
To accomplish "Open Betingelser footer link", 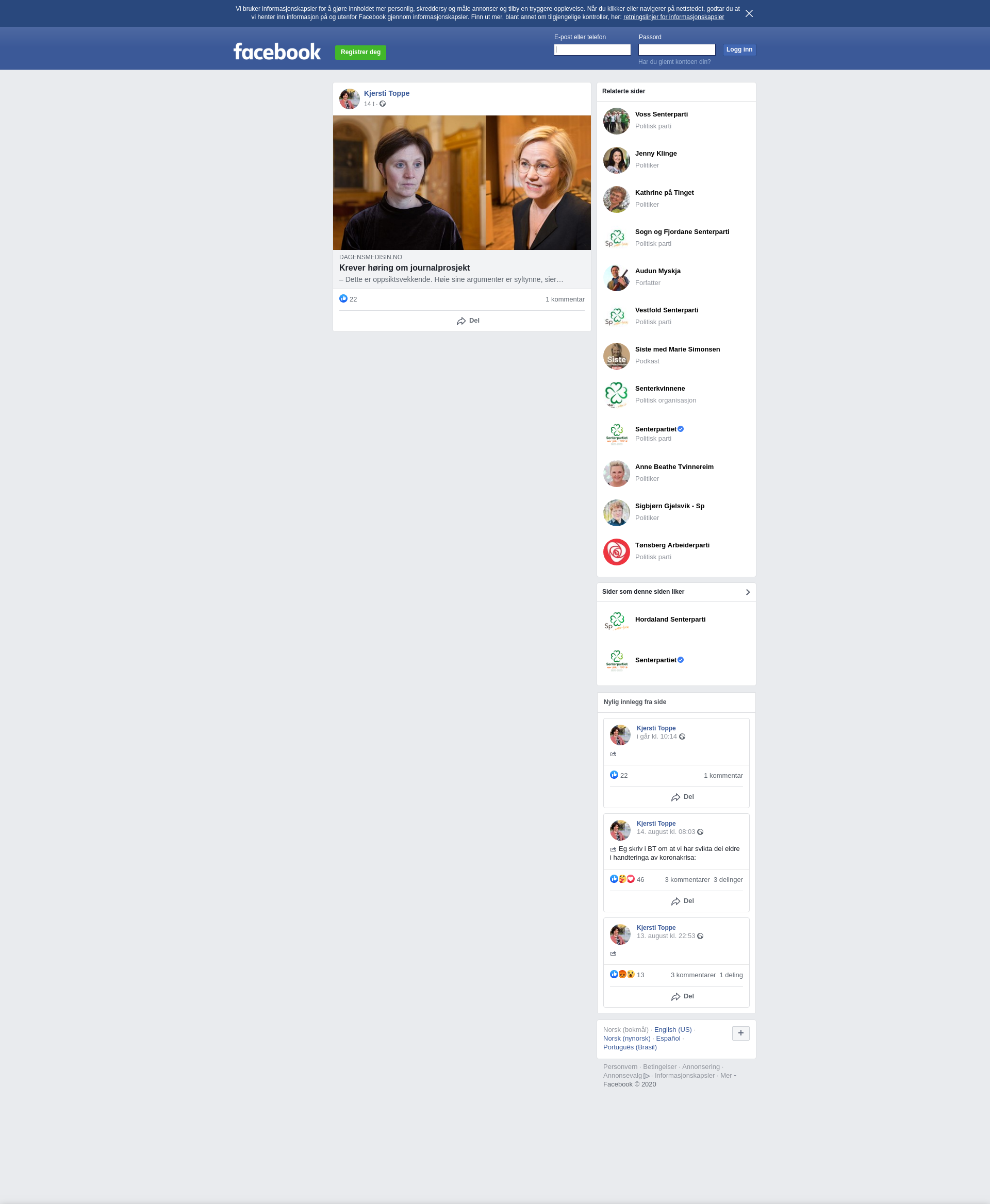I will tap(659, 1066).
